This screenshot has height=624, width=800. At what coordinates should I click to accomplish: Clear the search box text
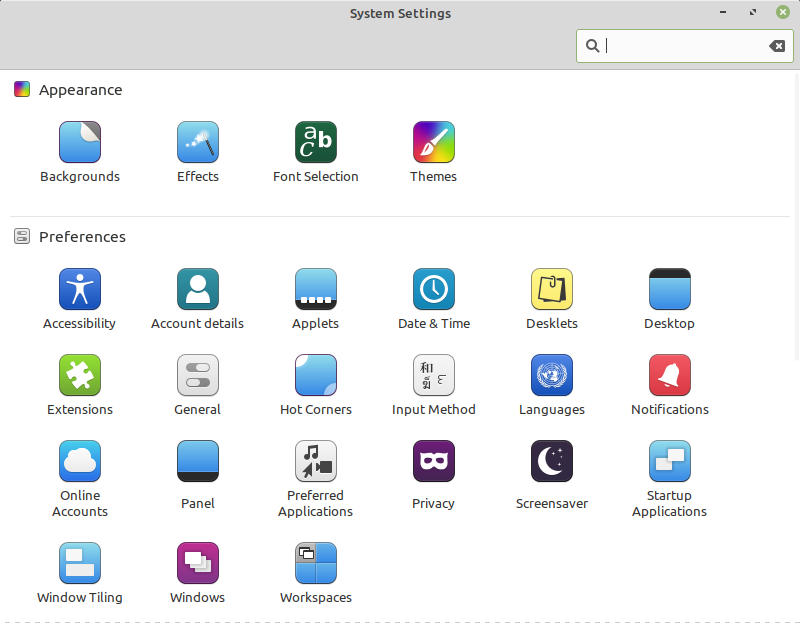[x=776, y=46]
